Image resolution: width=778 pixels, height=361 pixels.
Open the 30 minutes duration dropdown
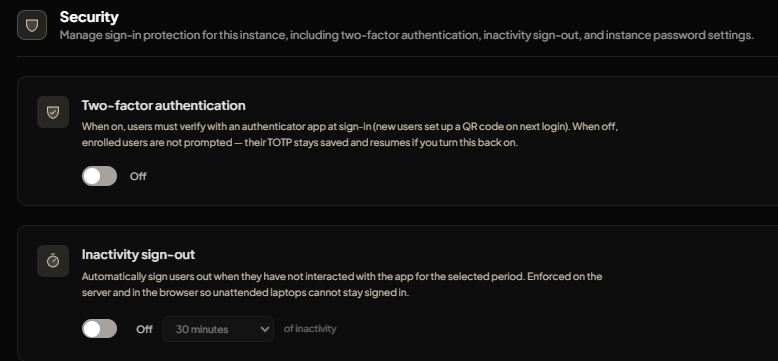click(218, 329)
